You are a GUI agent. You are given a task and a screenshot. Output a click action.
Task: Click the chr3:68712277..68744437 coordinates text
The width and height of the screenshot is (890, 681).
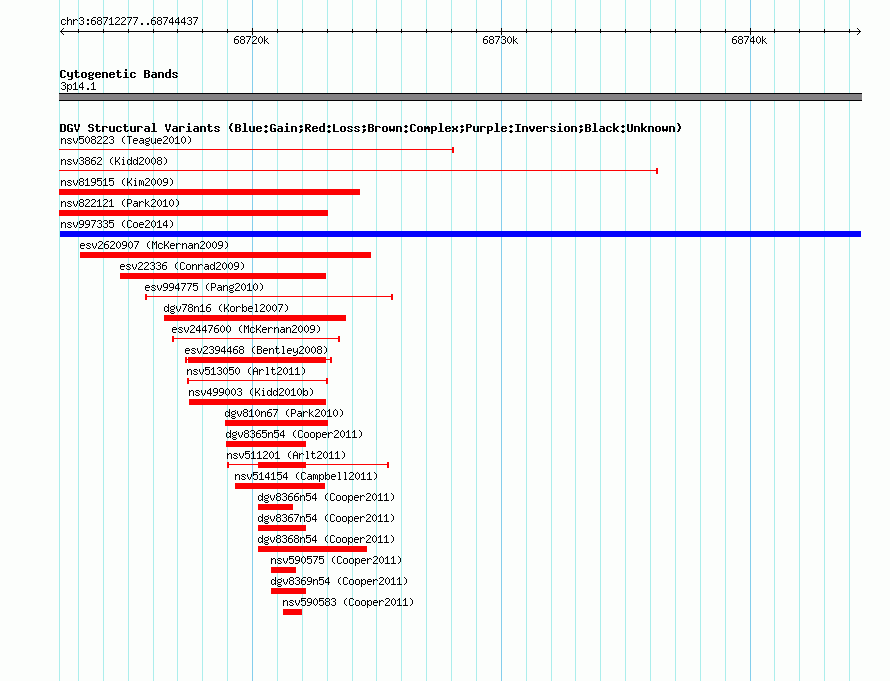pyautogui.click(x=129, y=21)
